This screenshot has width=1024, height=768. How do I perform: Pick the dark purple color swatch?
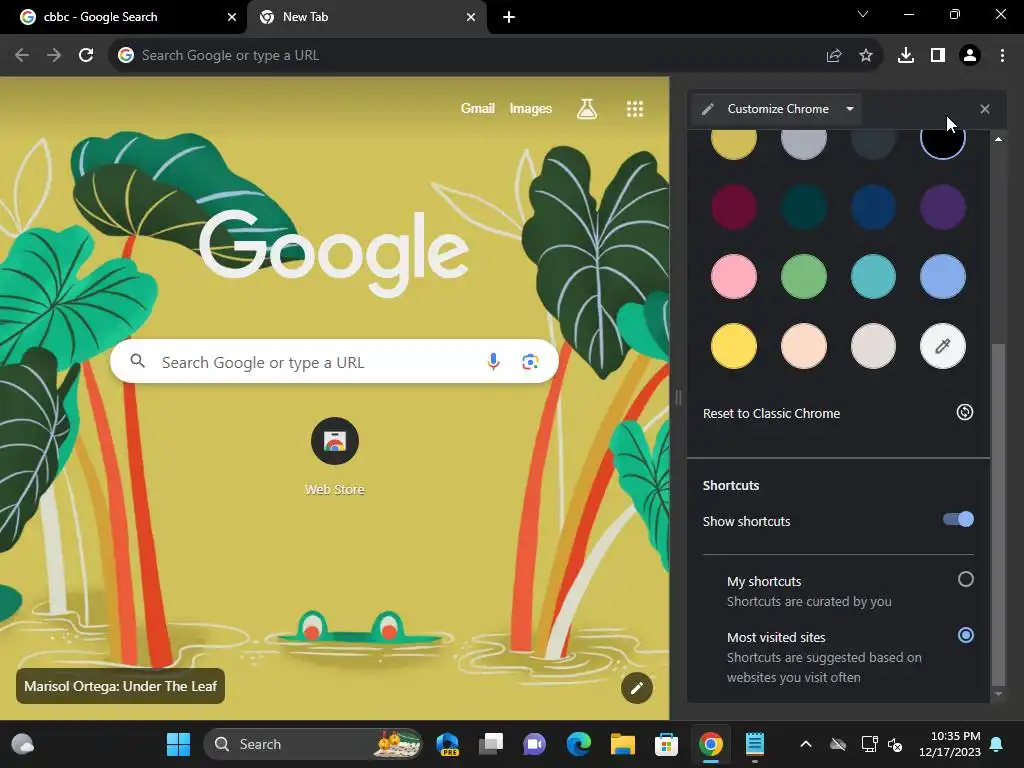click(942, 207)
